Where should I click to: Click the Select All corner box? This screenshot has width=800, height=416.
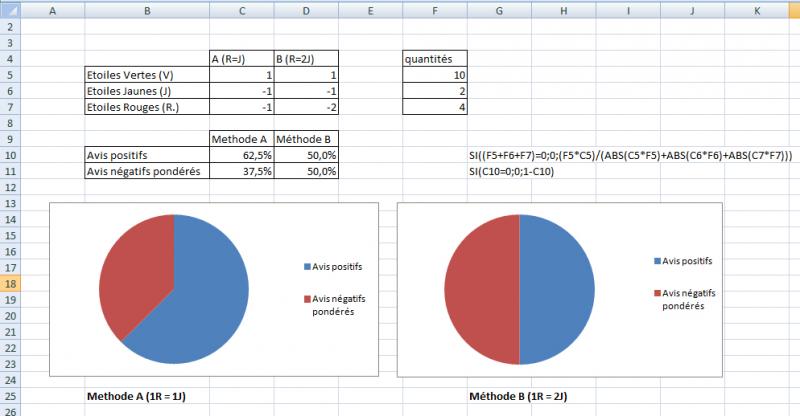tap(10, 9)
